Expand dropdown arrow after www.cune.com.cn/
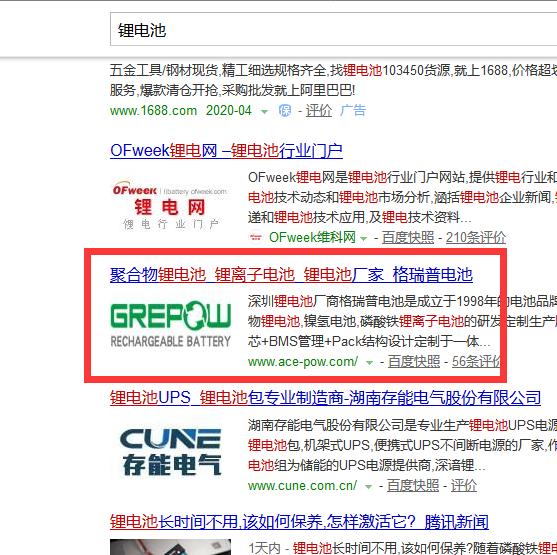Screen dimensions: 557x555 [368, 486]
